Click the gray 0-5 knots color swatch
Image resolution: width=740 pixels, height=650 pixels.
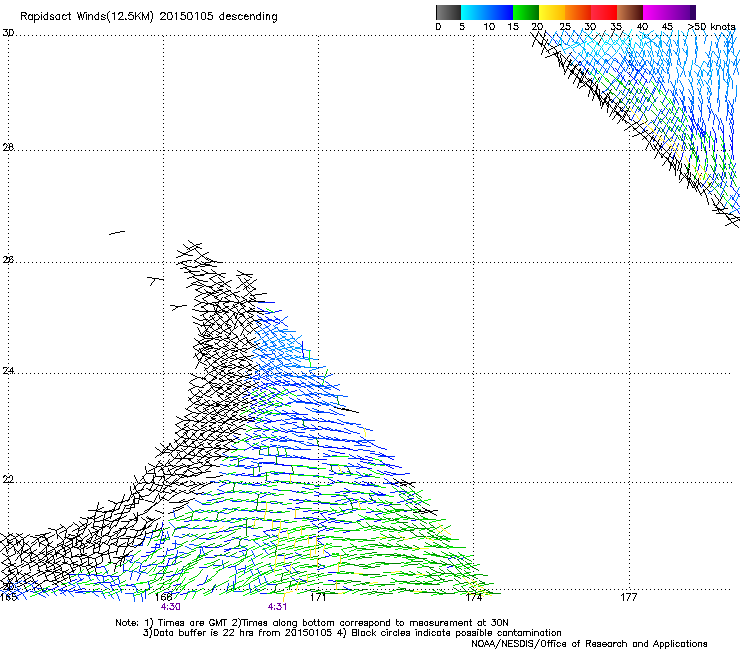(448, 12)
